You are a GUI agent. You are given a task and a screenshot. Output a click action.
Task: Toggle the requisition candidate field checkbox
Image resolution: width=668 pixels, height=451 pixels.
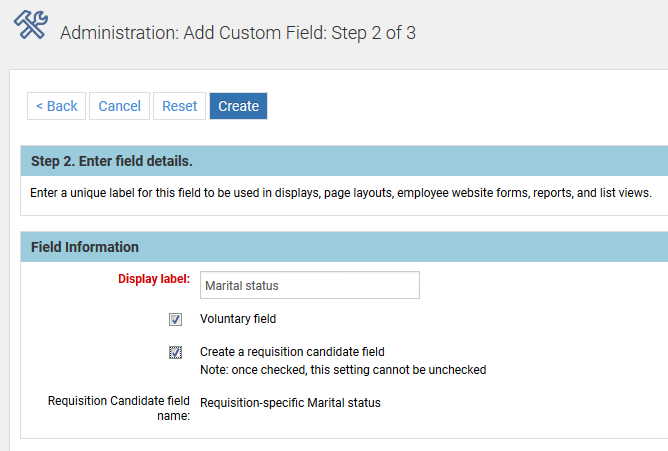(175, 352)
